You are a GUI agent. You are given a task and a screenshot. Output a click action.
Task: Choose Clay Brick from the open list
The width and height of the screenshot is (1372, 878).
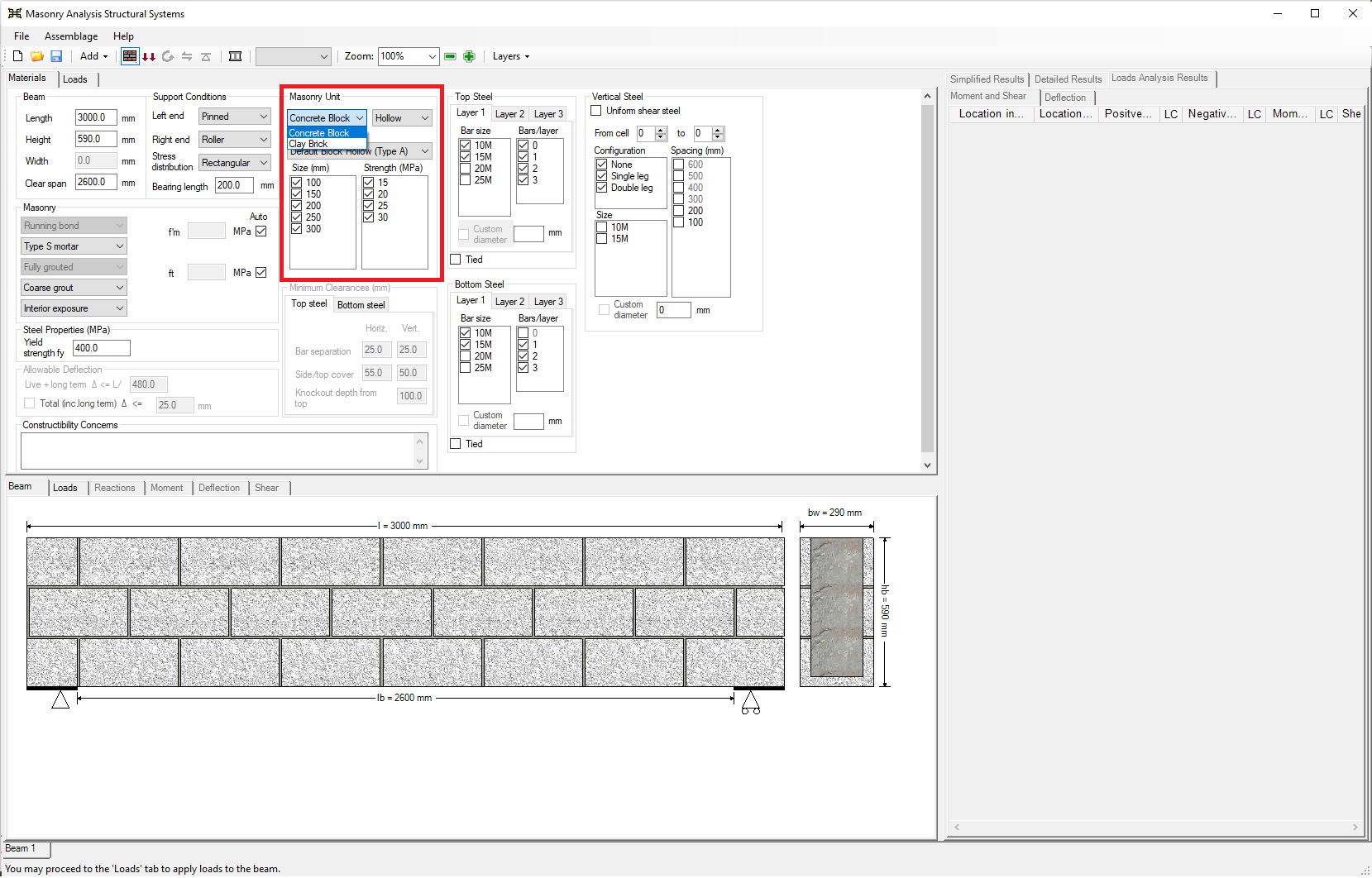(308, 144)
